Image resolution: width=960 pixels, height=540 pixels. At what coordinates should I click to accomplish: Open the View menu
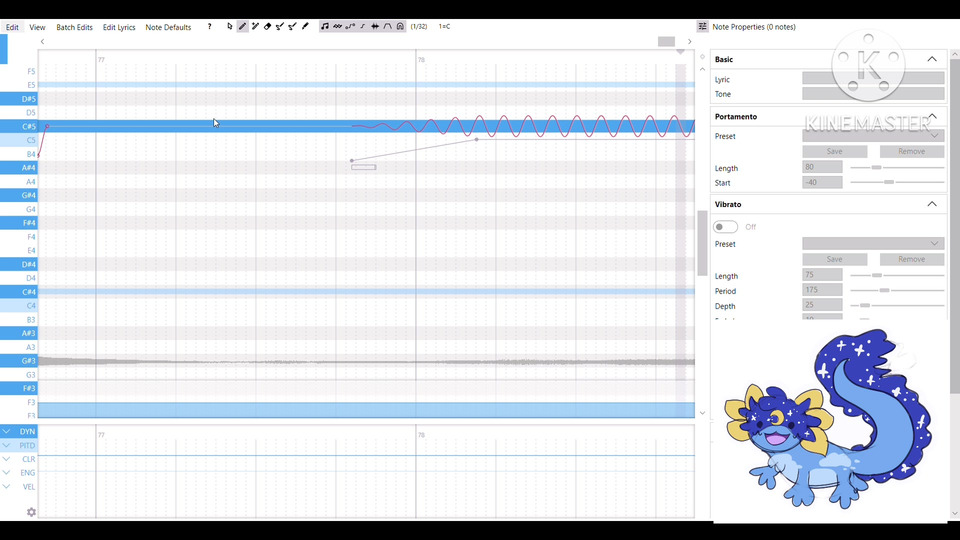click(37, 27)
